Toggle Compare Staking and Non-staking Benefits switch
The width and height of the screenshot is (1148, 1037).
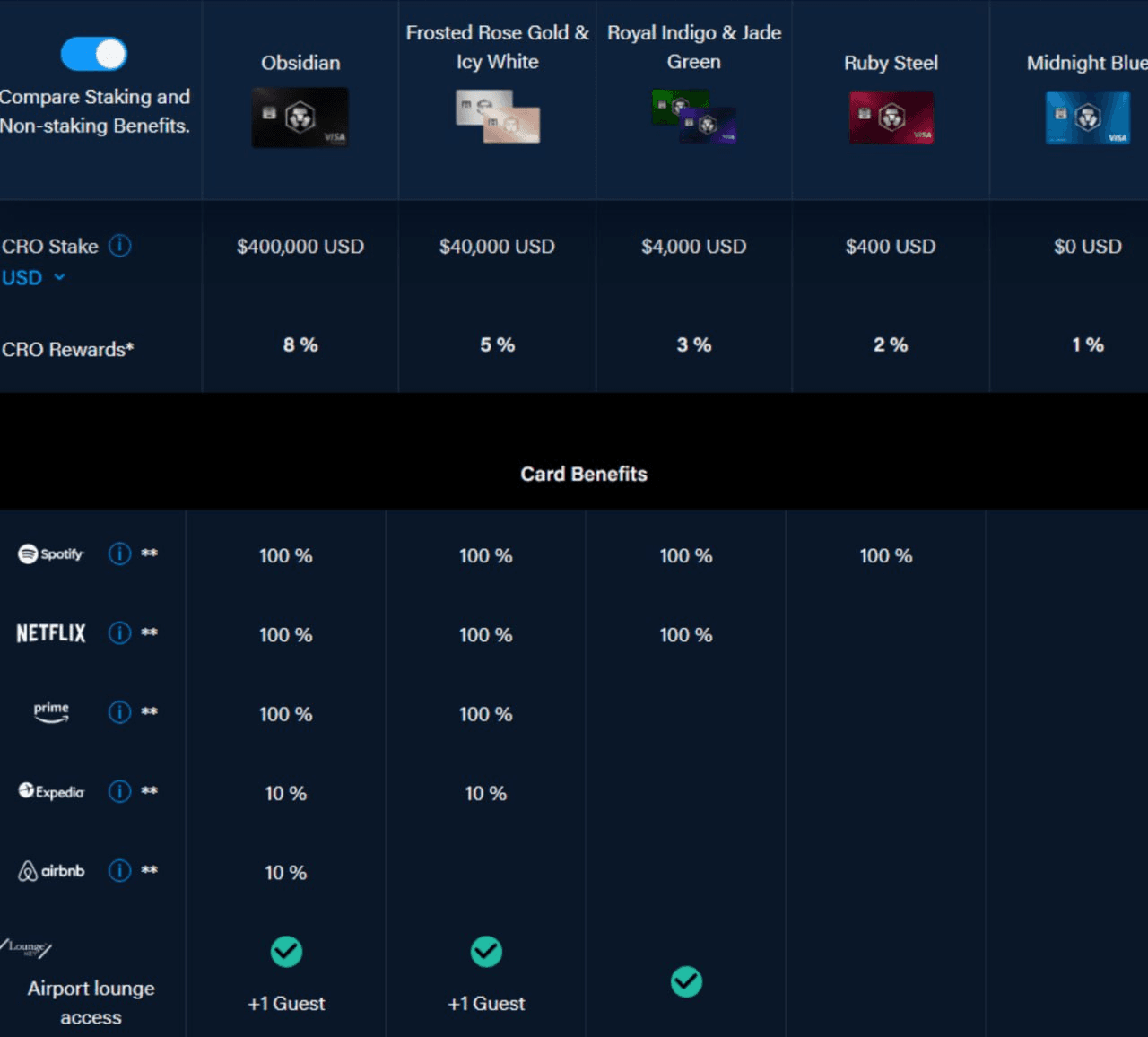(94, 54)
